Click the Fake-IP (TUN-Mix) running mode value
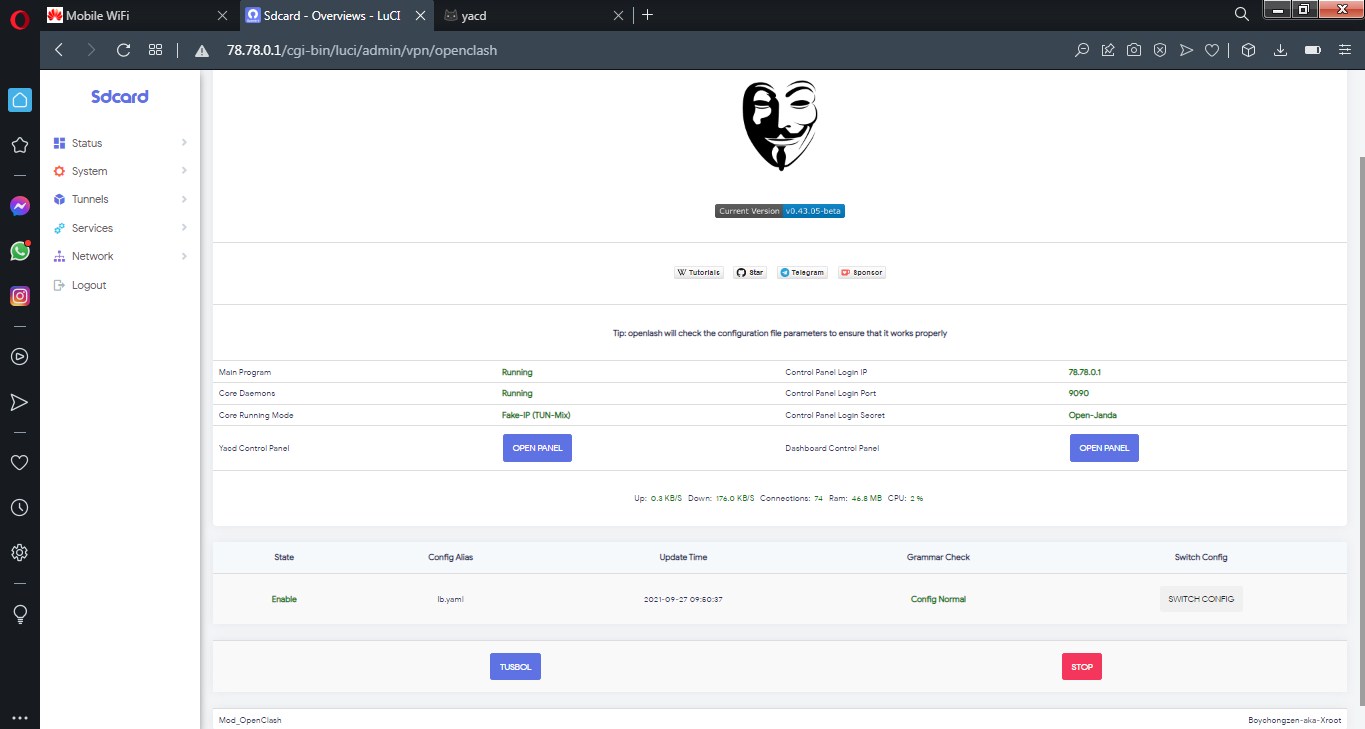Screen dimensions: 1365x729 [x=536, y=415]
